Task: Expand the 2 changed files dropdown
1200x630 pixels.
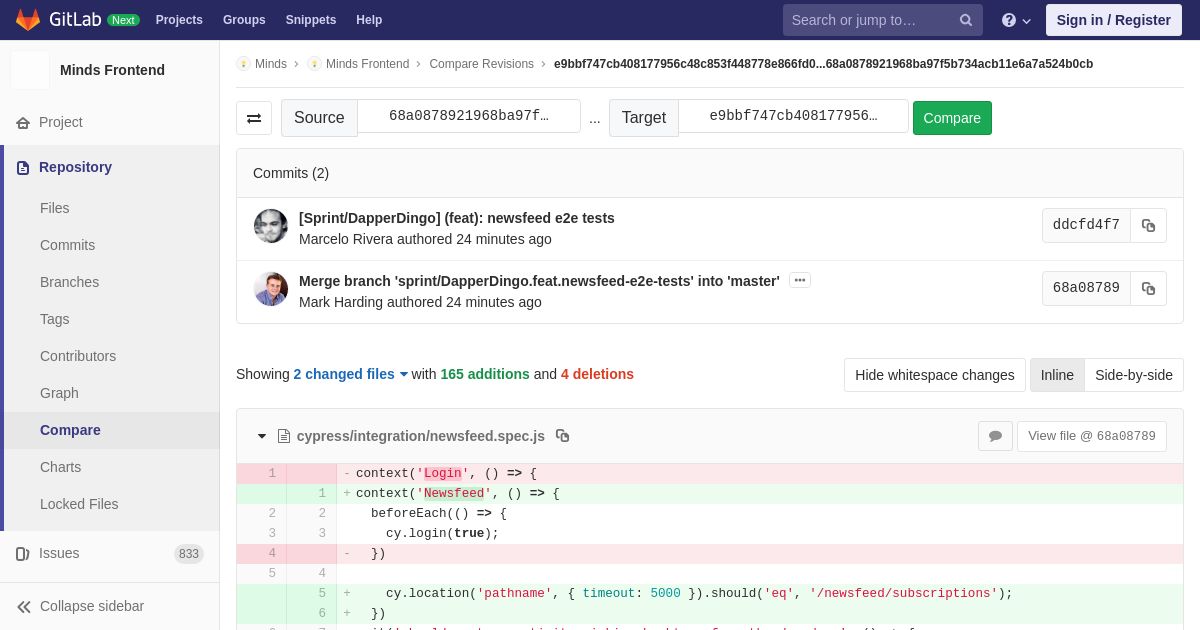Action: pyautogui.click(x=350, y=374)
